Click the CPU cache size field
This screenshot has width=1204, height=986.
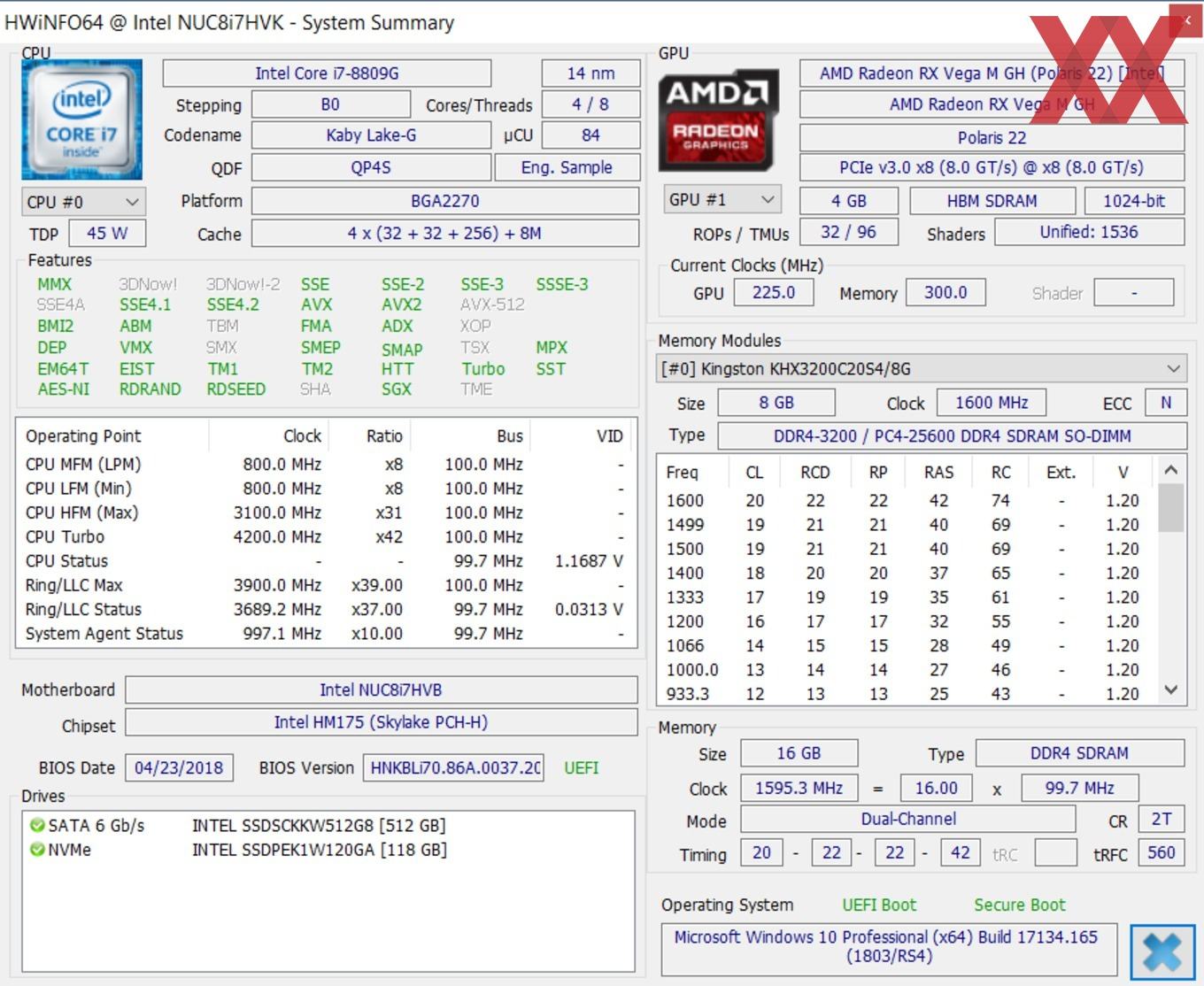pyautogui.click(x=445, y=234)
